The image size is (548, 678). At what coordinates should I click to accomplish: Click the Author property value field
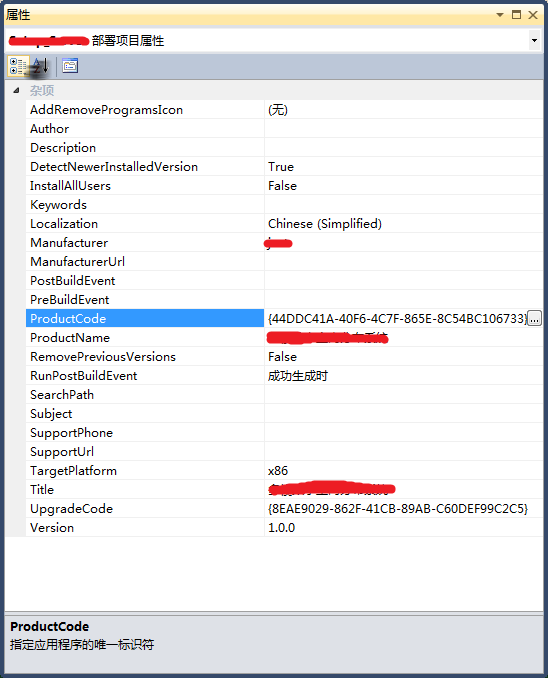[x=404, y=128]
